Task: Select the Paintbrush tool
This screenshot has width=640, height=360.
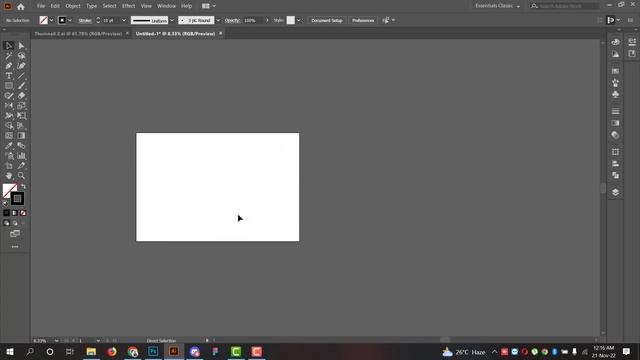Action: 21,86
